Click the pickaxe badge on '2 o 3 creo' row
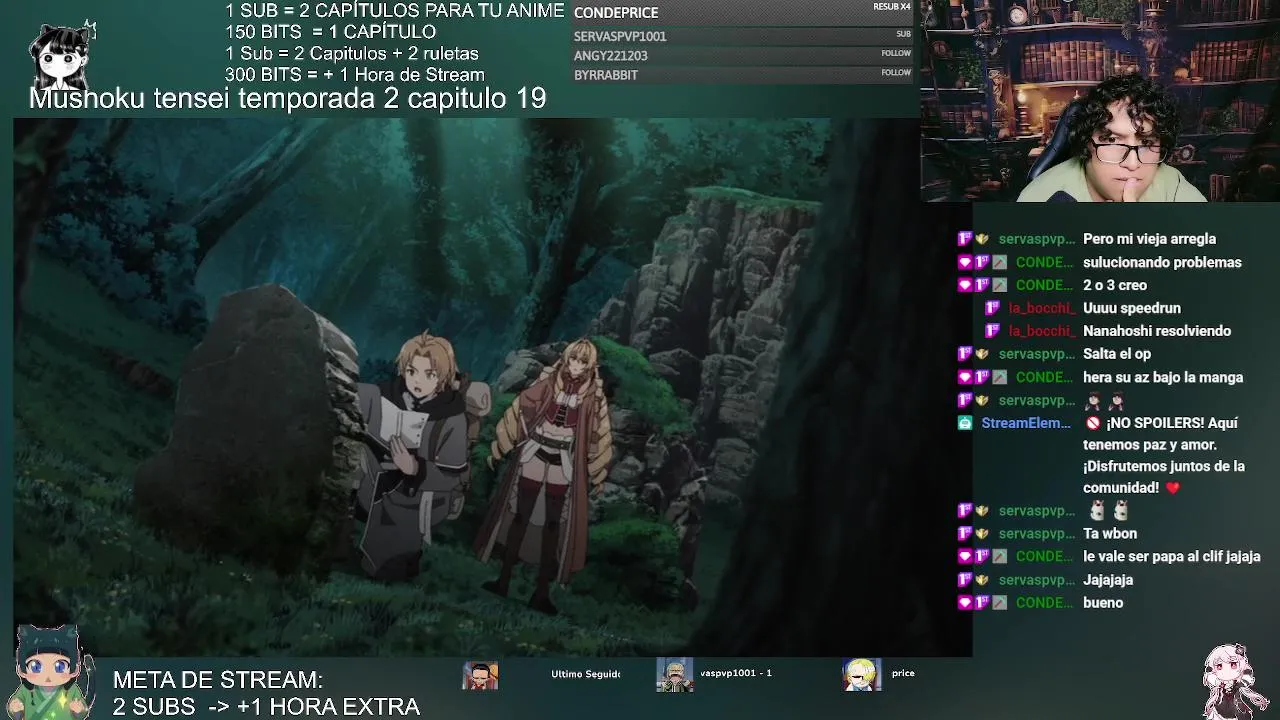 [x=999, y=285]
